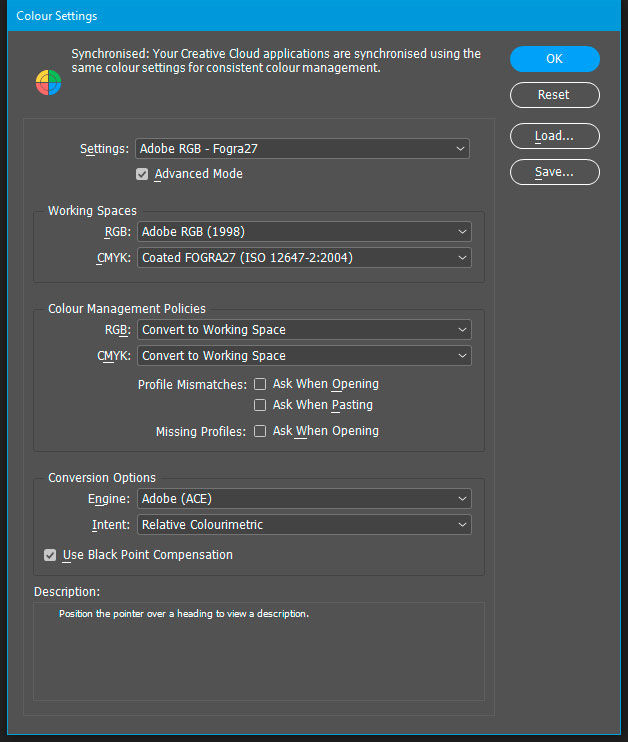Expand the conversion Engine dropdown
This screenshot has width=628, height=742.
pos(304,498)
